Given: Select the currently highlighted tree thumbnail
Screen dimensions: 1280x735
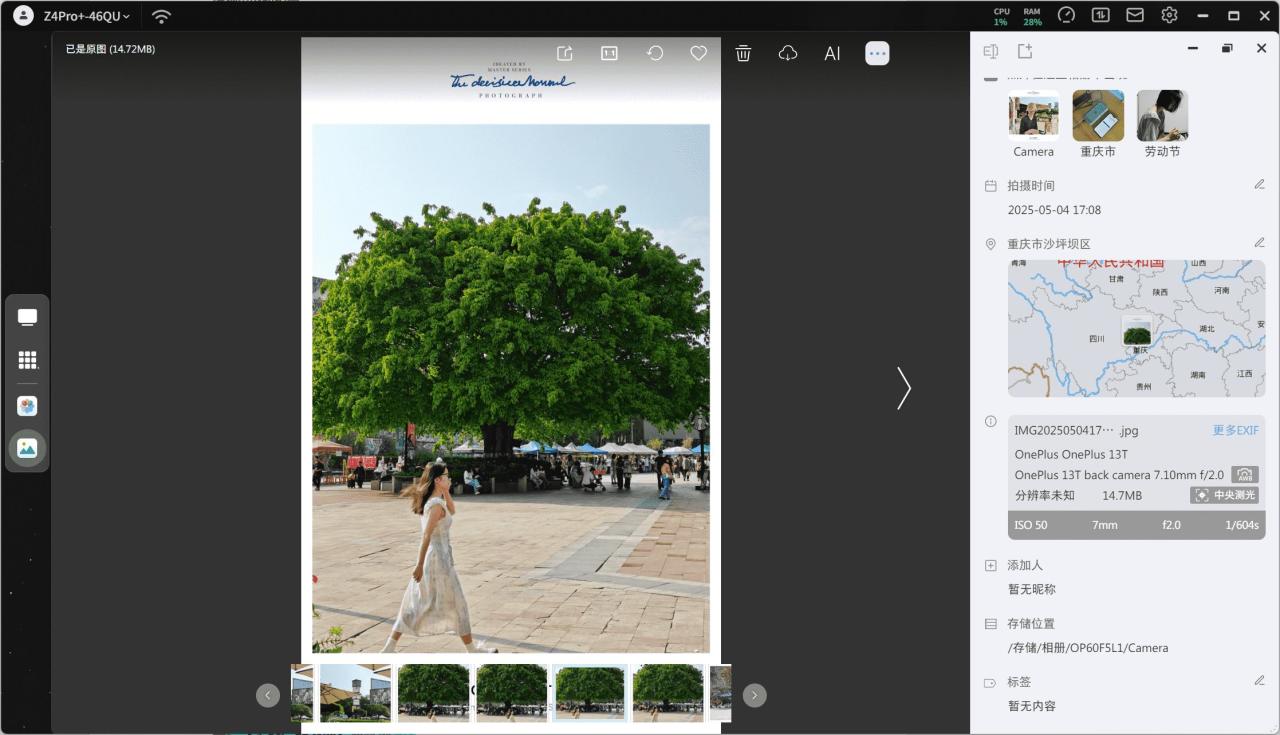Looking at the screenshot, I should 590,693.
